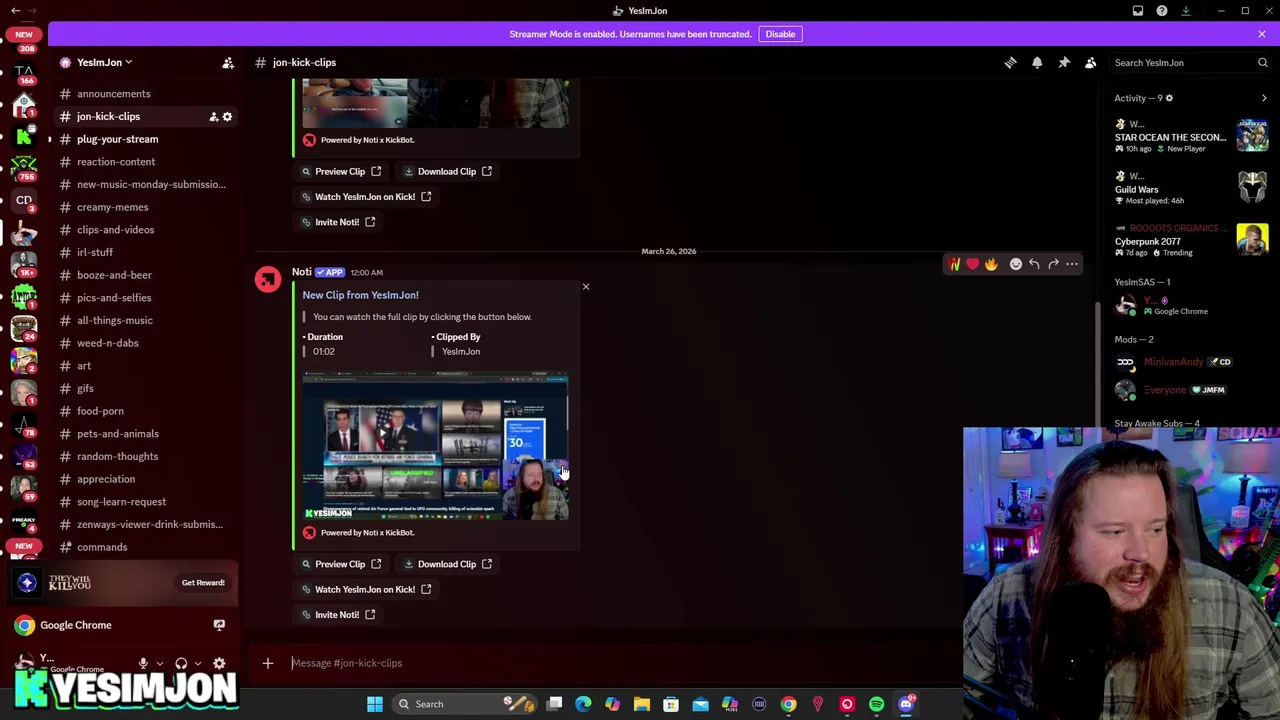Click the search magnifier icon
1280x720 pixels.
1263,62
